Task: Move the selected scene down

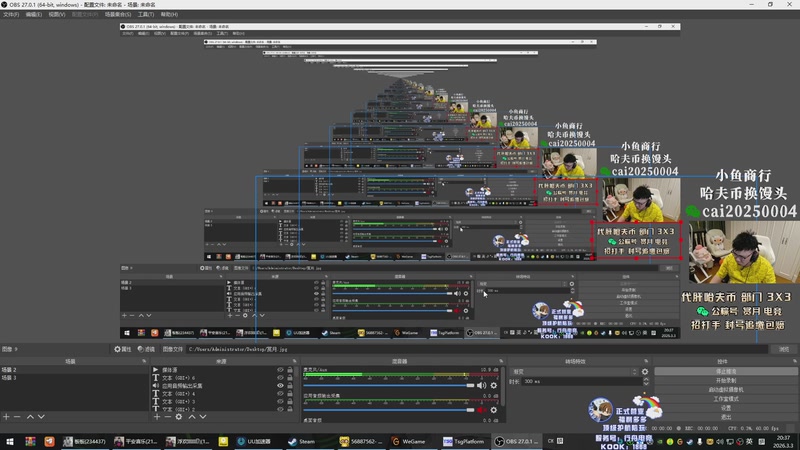Action: coord(41,417)
